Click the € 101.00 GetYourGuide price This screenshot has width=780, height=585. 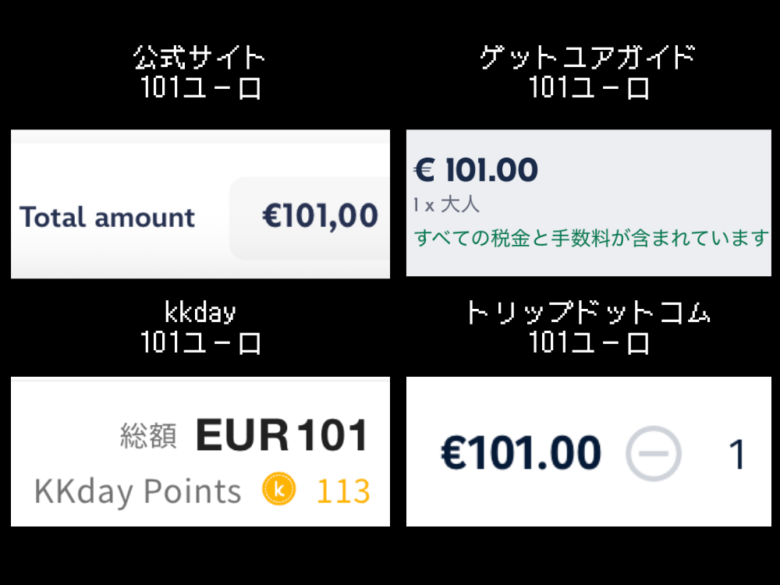tap(476, 170)
